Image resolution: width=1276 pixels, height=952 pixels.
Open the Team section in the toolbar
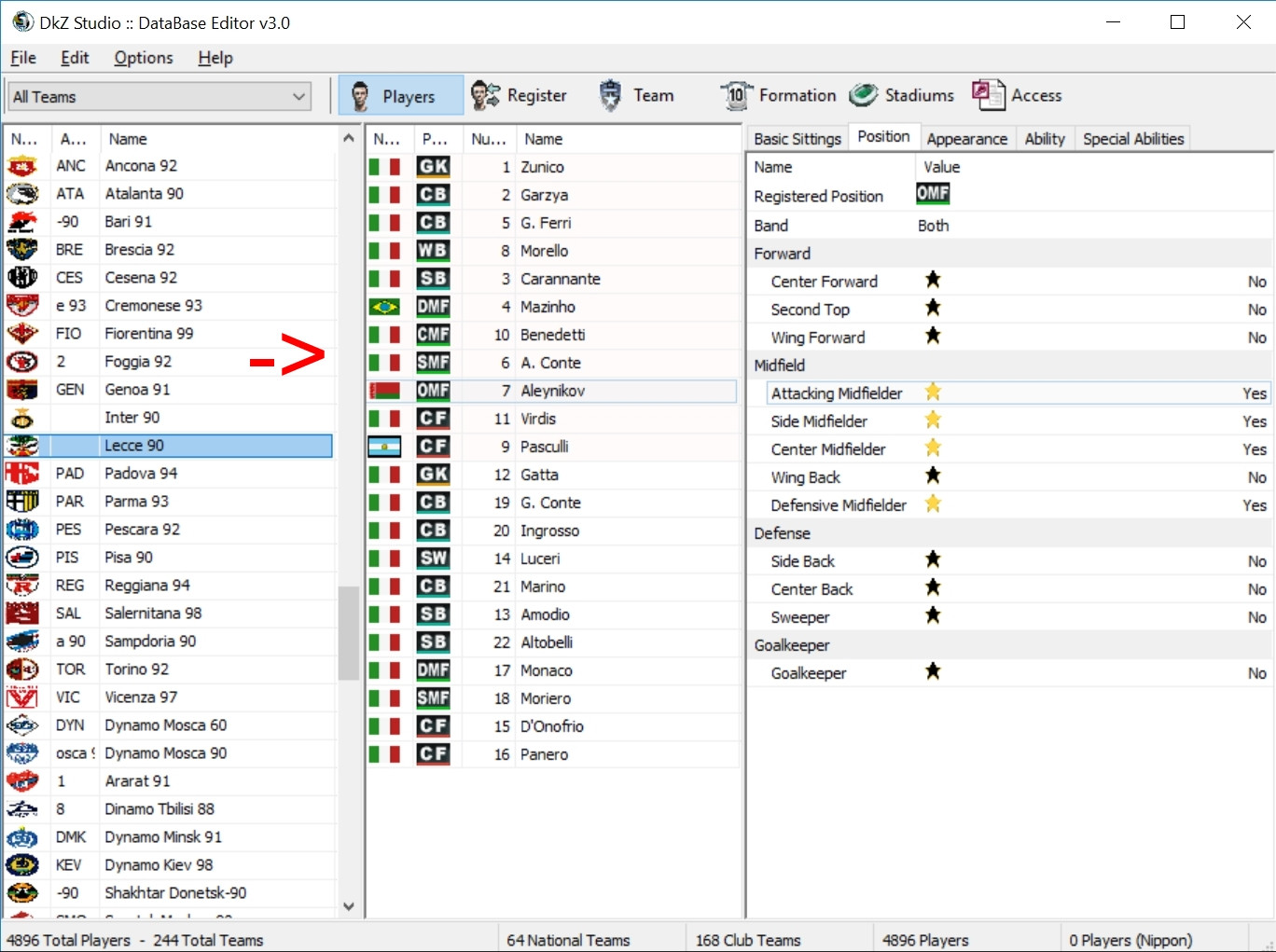point(635,95)
